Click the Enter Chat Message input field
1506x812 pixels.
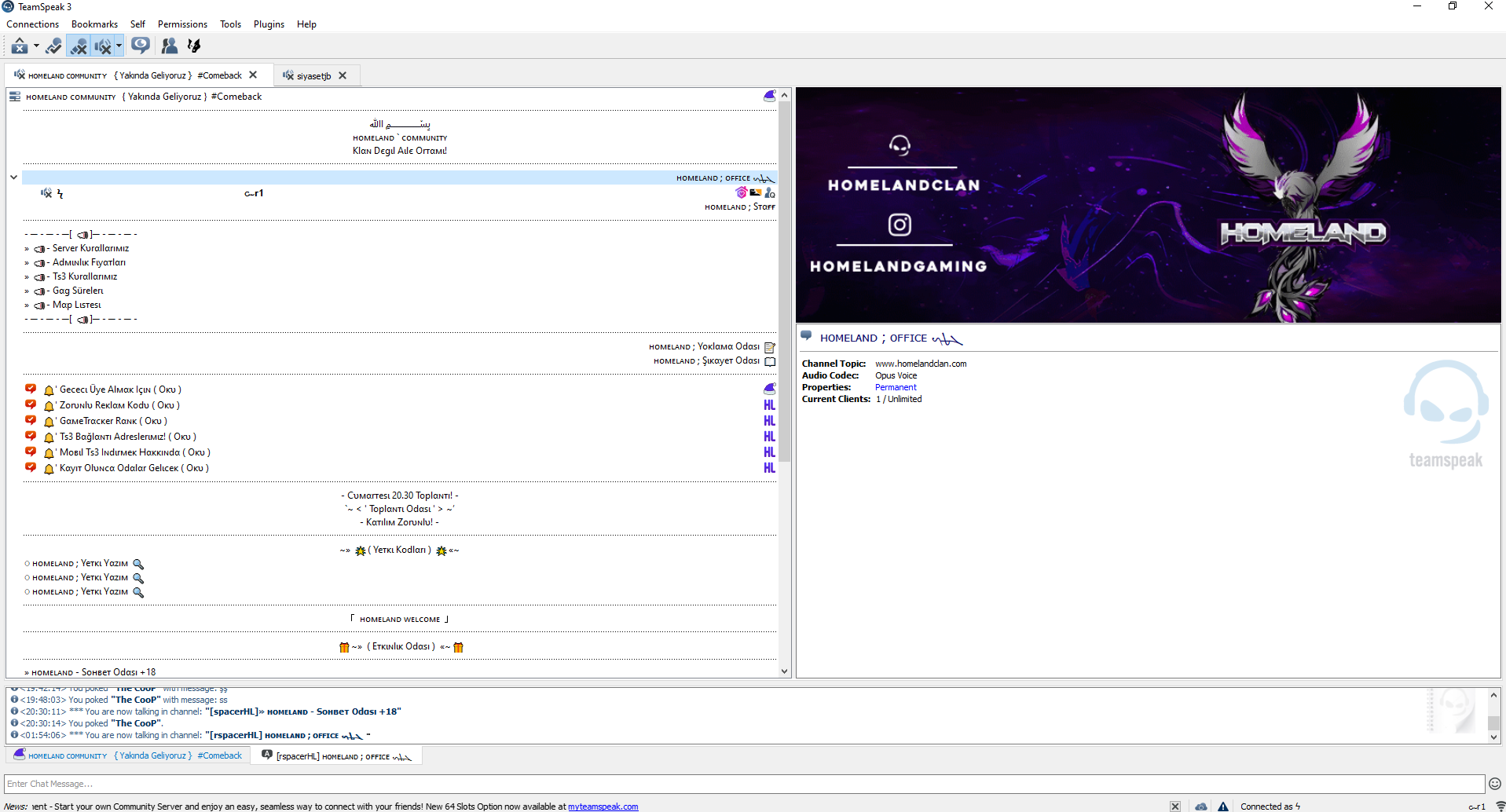pyautogui.click(x=744, y=784)
